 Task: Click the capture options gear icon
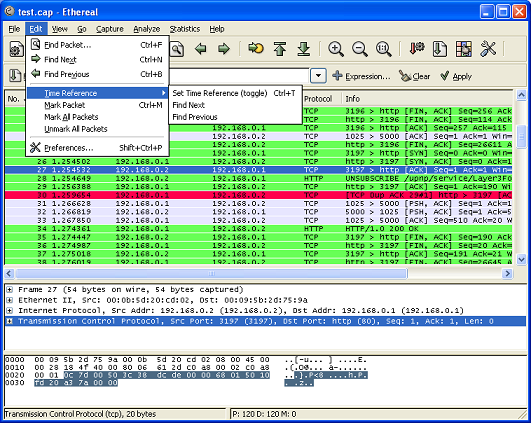[x=16, y=49]
